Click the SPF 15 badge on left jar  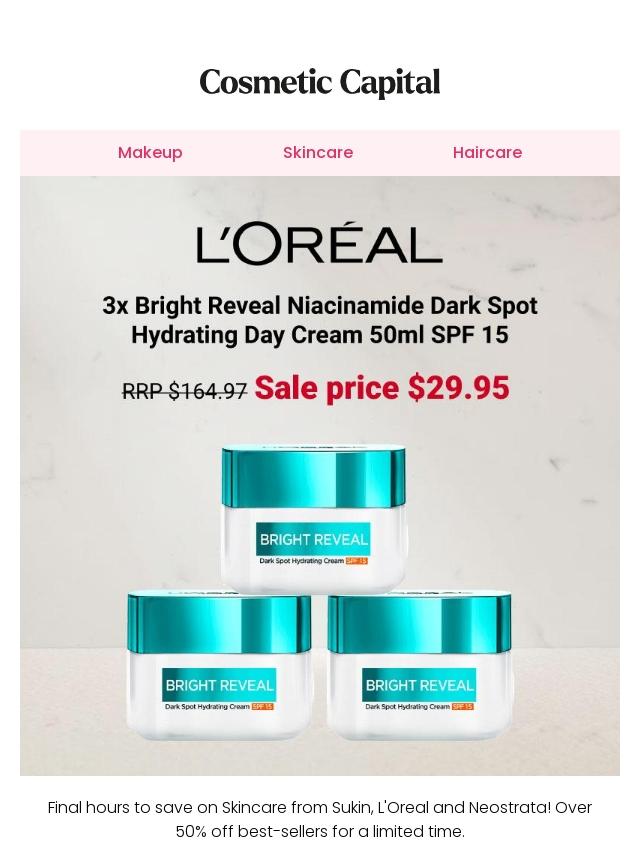(x=263, y=706)
